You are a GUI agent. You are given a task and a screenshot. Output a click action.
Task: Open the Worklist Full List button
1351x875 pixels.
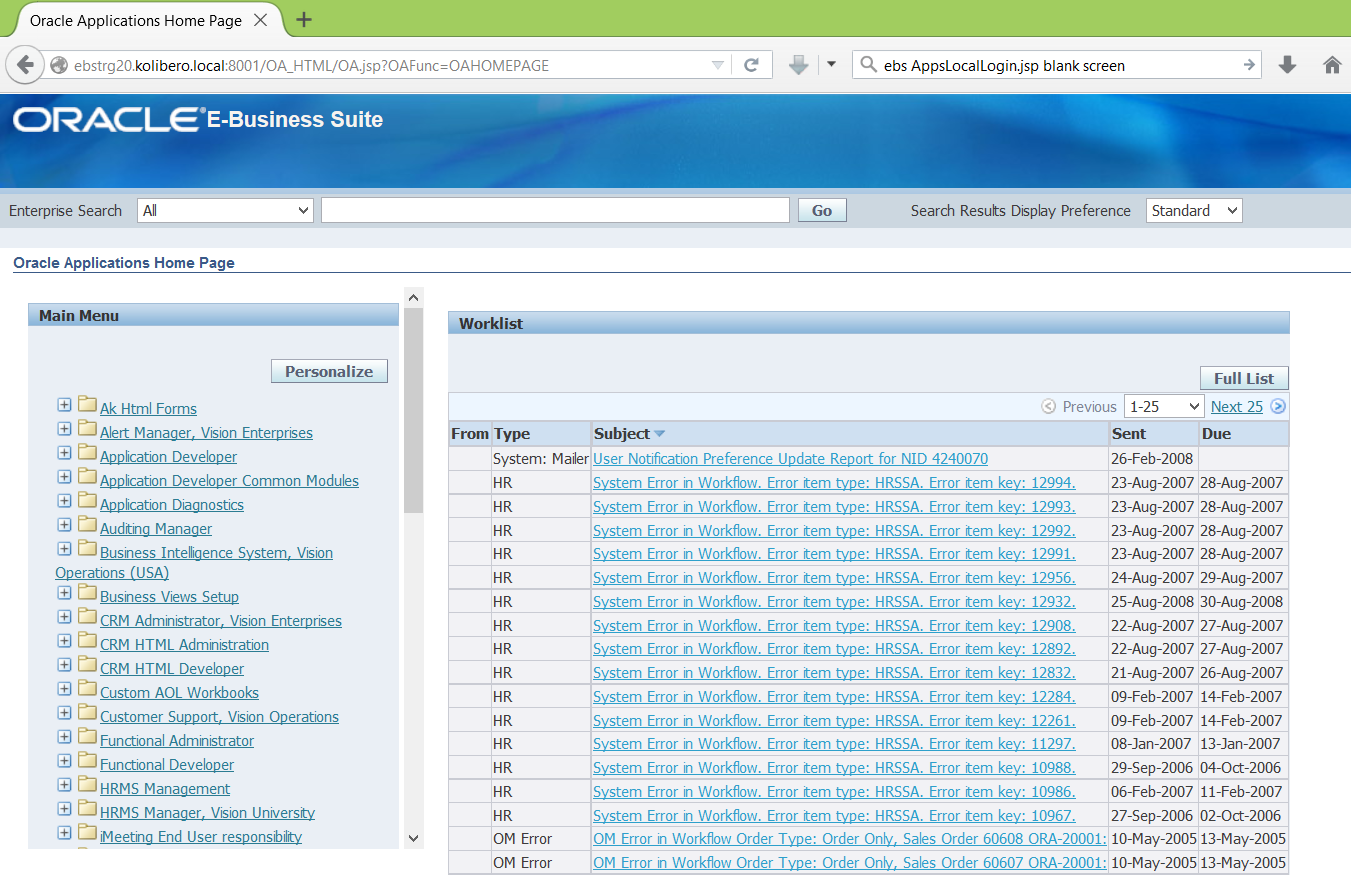[x=1244, y=378]
